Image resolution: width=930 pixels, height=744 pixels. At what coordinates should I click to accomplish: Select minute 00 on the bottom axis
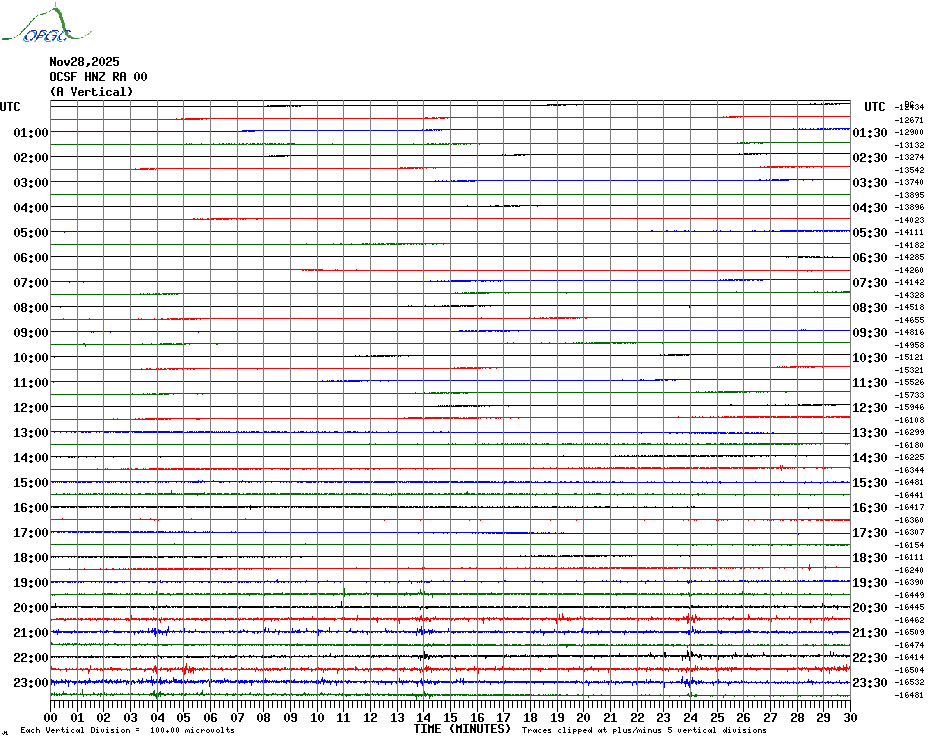pos(52,717)
